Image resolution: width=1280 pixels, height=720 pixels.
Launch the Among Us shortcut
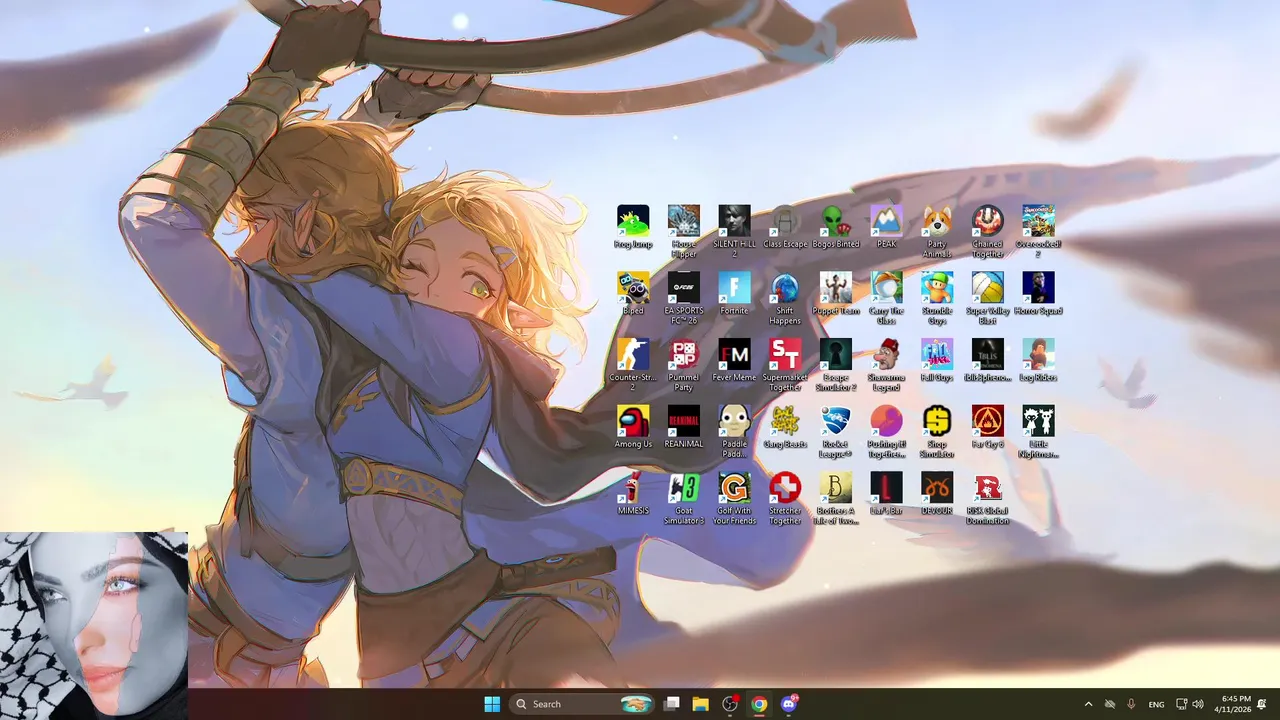click(633, 427)
